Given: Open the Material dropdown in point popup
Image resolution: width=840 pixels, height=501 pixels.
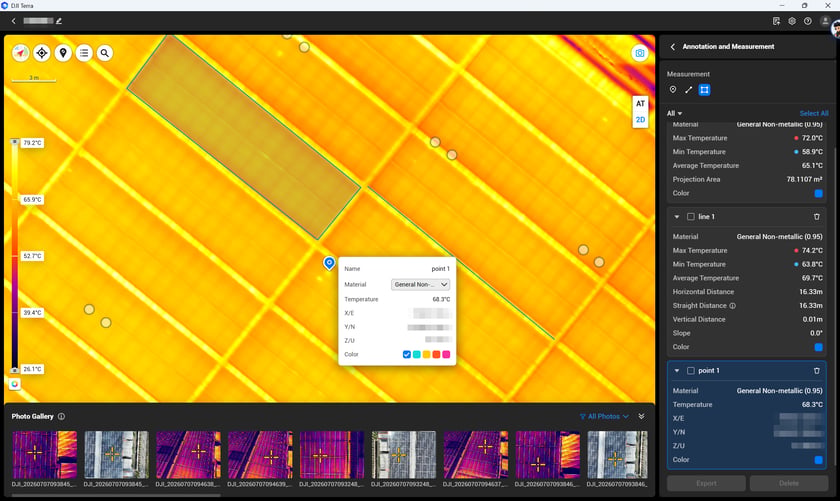Looking at the screenshot, I should tap(421, 285).
